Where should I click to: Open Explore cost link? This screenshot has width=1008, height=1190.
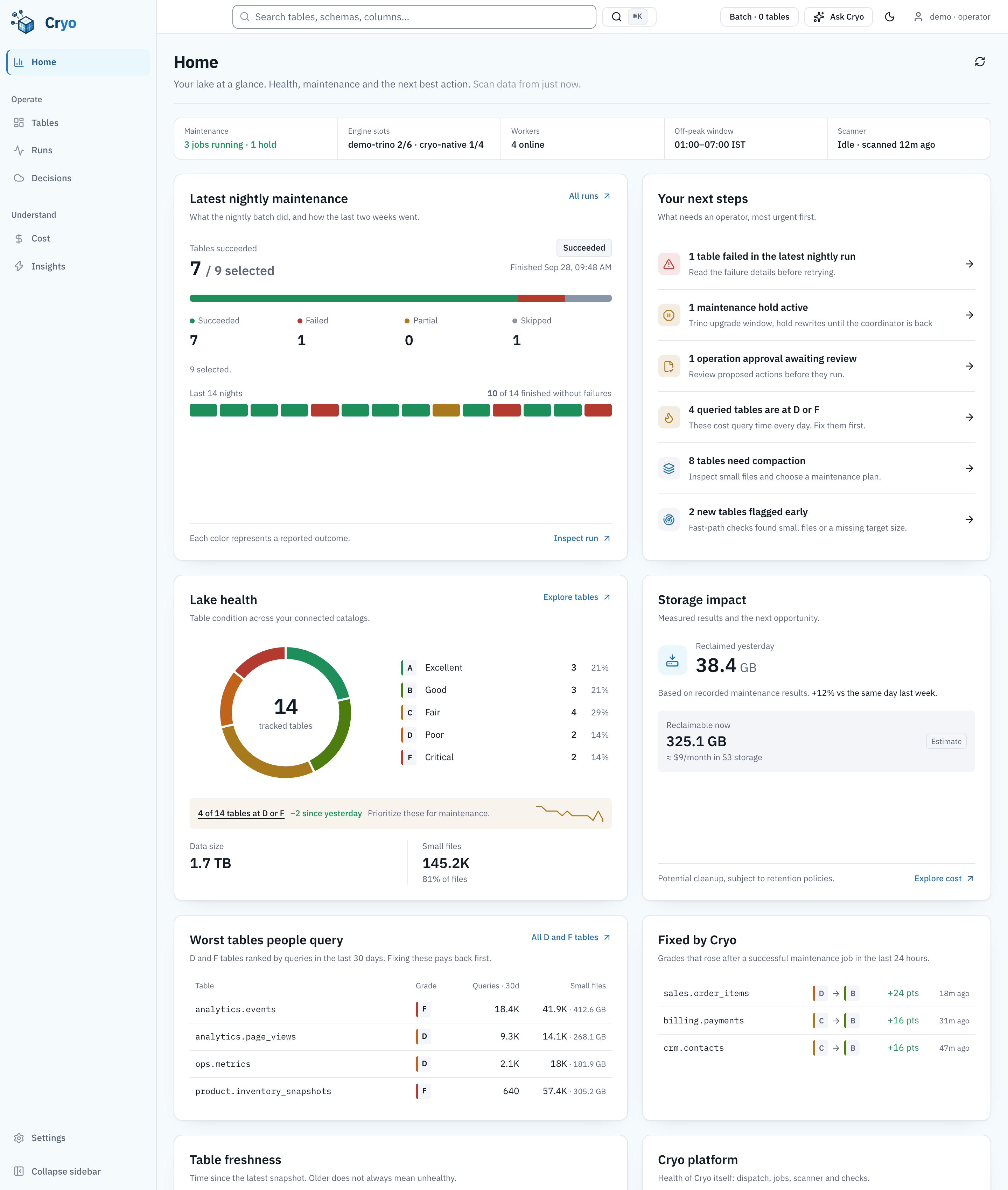944,878
